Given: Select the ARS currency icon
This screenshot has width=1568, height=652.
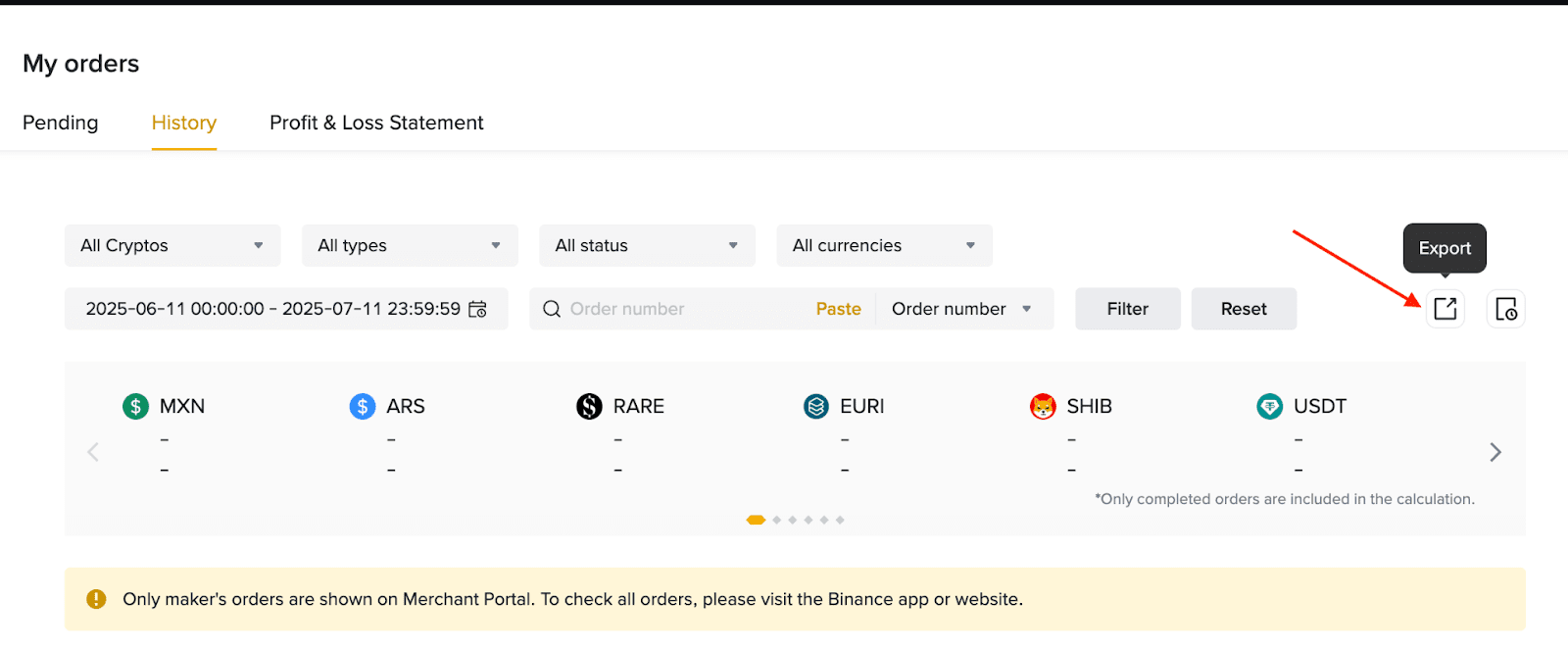Looking at the screenshot, I should tap(363, 406).
